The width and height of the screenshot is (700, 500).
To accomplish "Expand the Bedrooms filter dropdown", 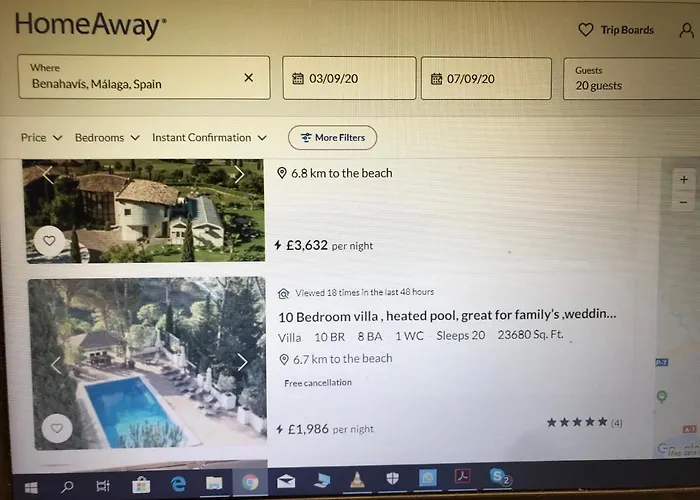I will click(107, 138).
